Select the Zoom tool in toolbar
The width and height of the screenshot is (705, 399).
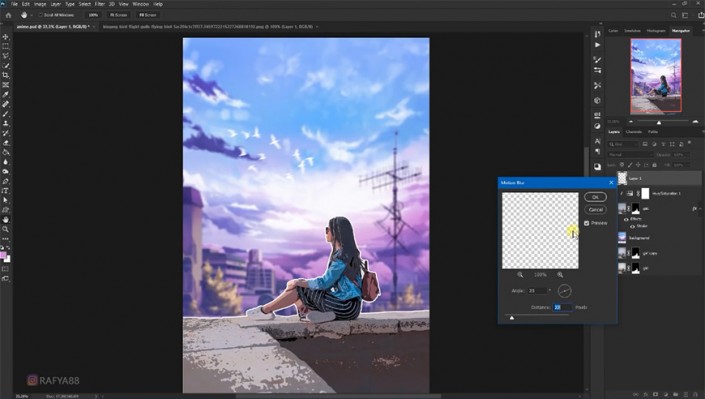[5, 229]
